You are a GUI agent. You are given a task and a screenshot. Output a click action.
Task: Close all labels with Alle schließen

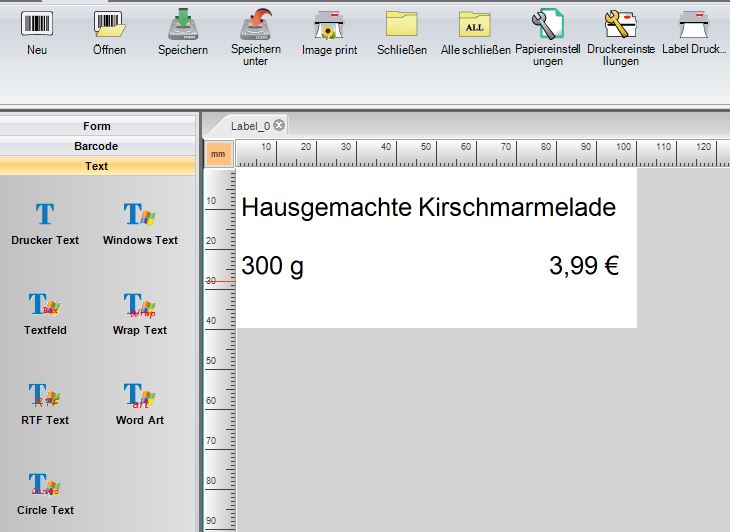475,33
